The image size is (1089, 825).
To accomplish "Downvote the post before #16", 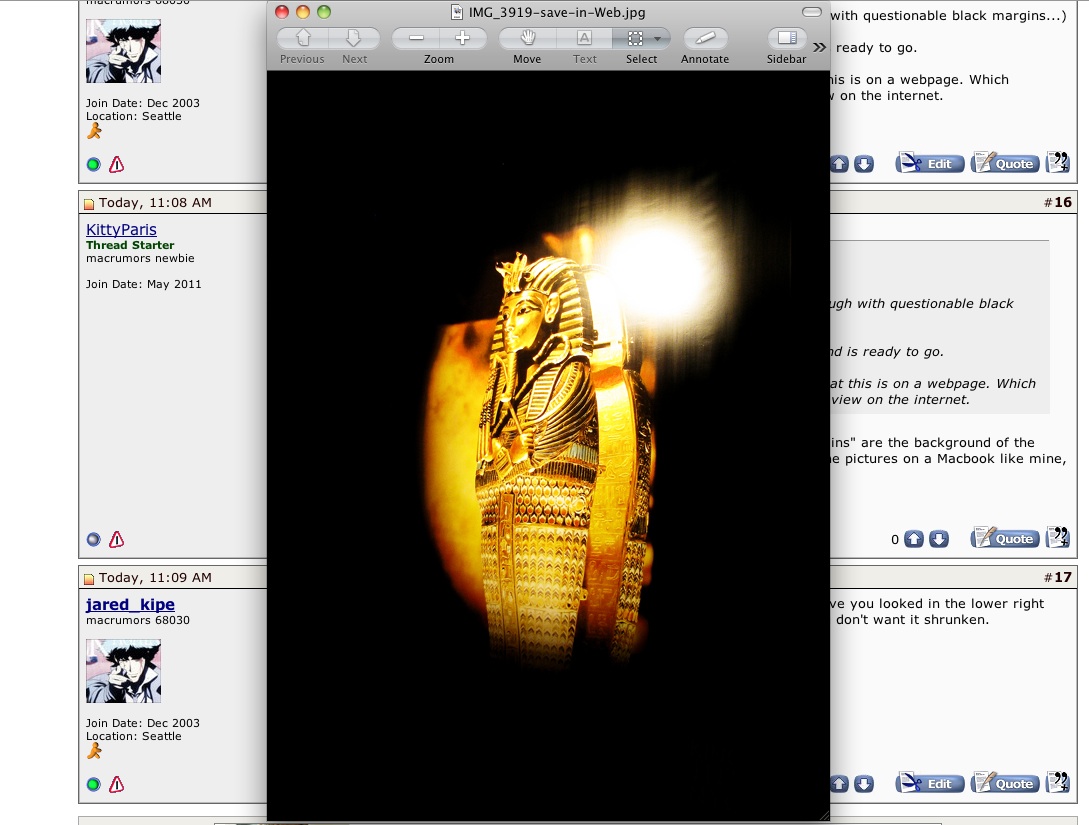I will (864, 164).
